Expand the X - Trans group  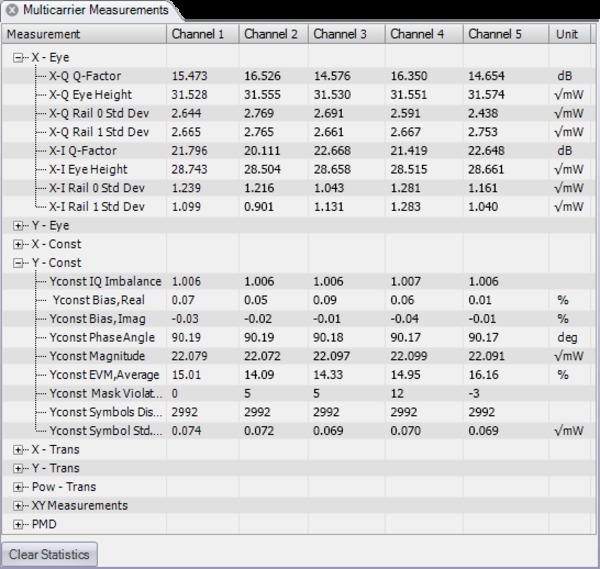pyautogui.click(x=18, y=450)
